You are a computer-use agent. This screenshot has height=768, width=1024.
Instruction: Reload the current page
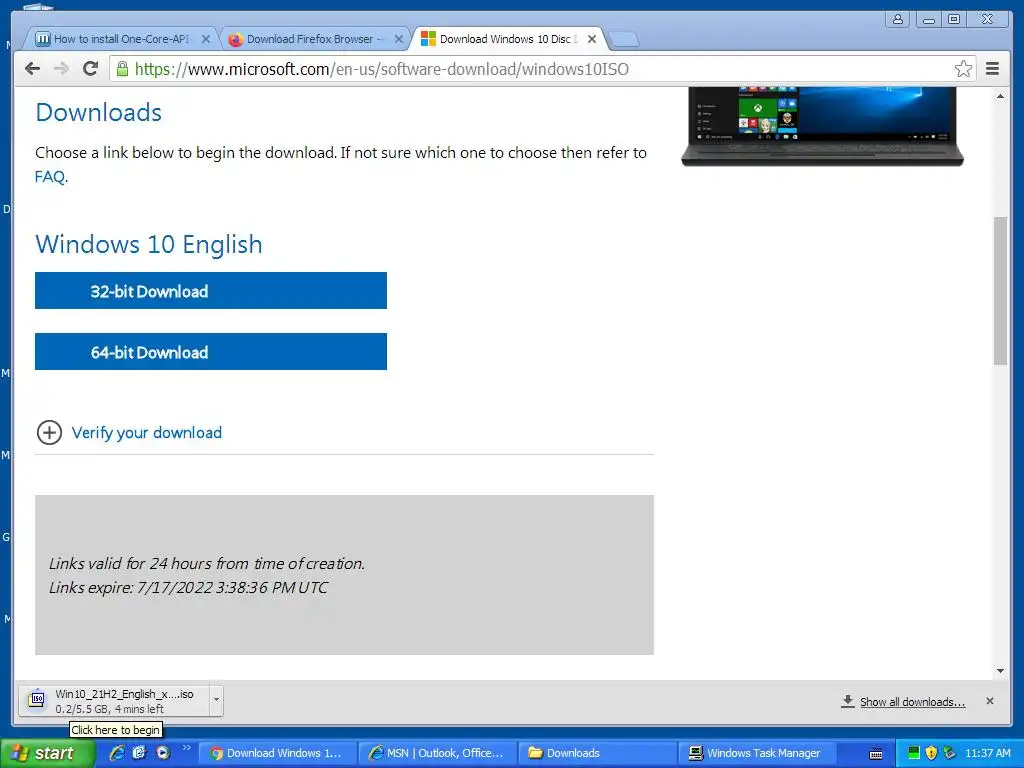pyautogui.click(x=91, y=69)
